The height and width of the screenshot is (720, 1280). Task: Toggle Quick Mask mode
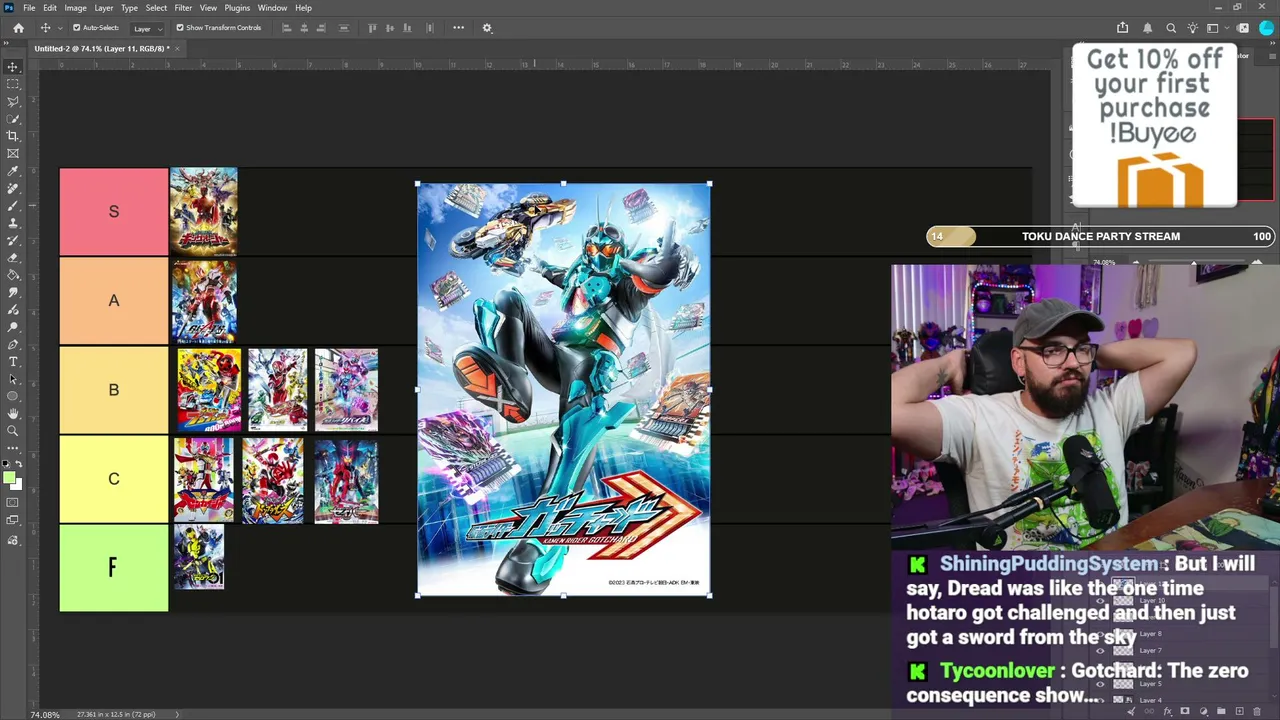13,503
